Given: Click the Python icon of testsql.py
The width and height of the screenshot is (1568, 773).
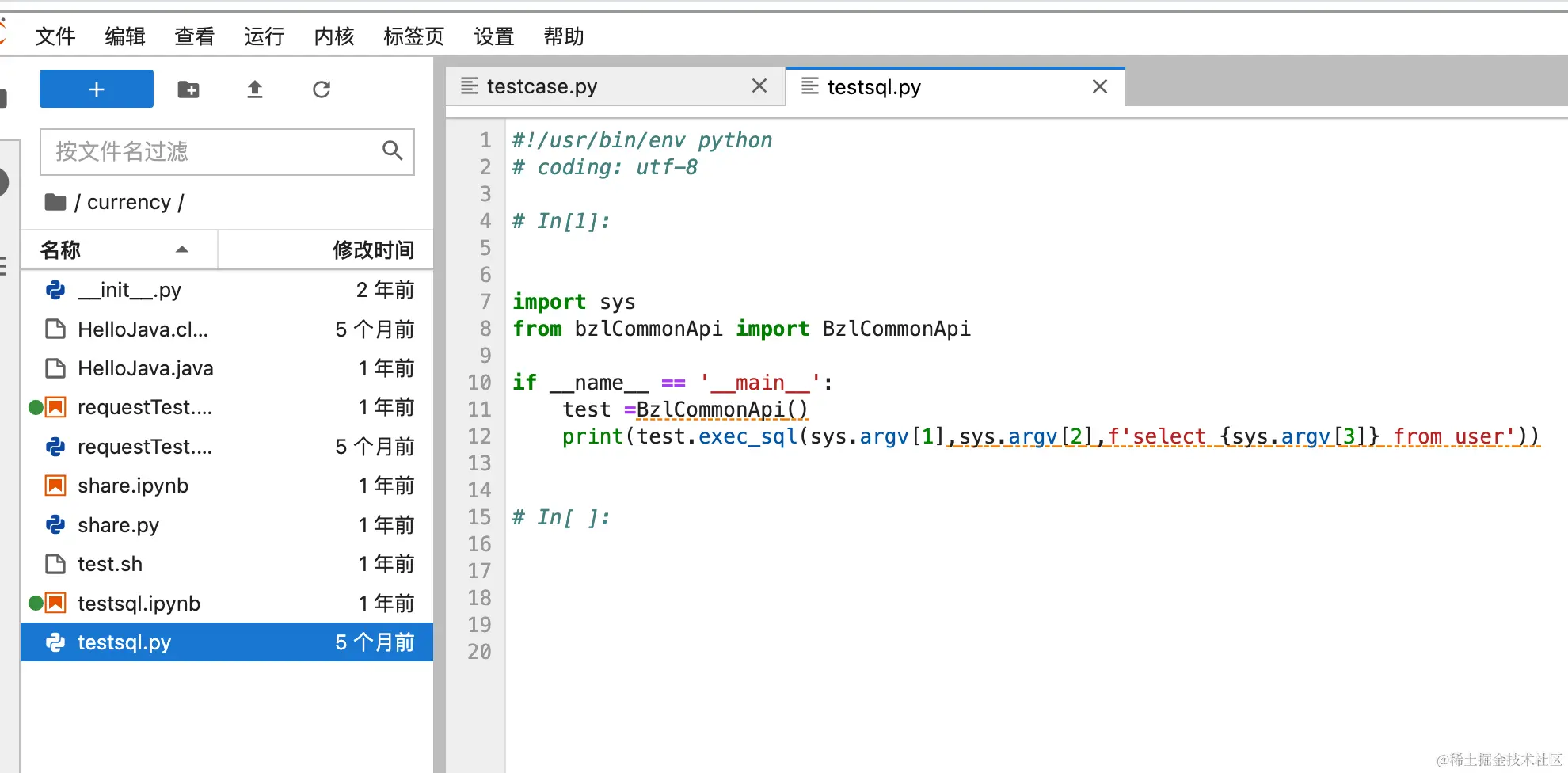Looking at the screenshot, I should tap(55, 642).
